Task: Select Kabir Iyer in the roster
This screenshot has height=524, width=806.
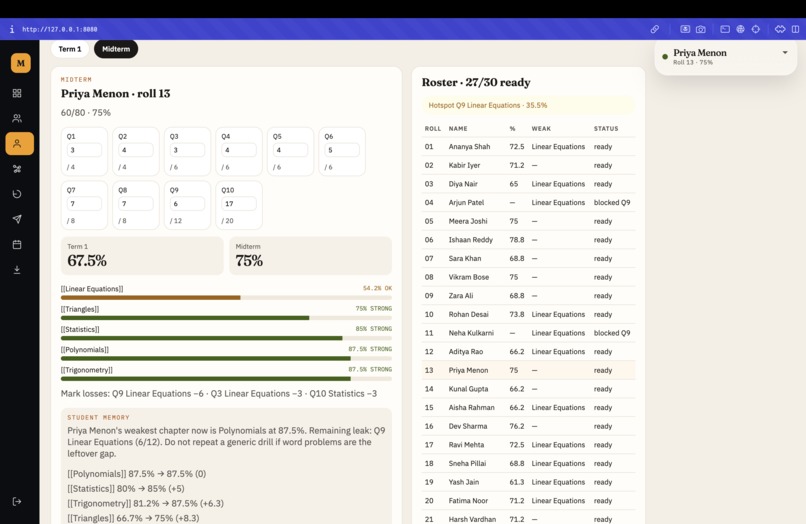Action: [528, 165]
